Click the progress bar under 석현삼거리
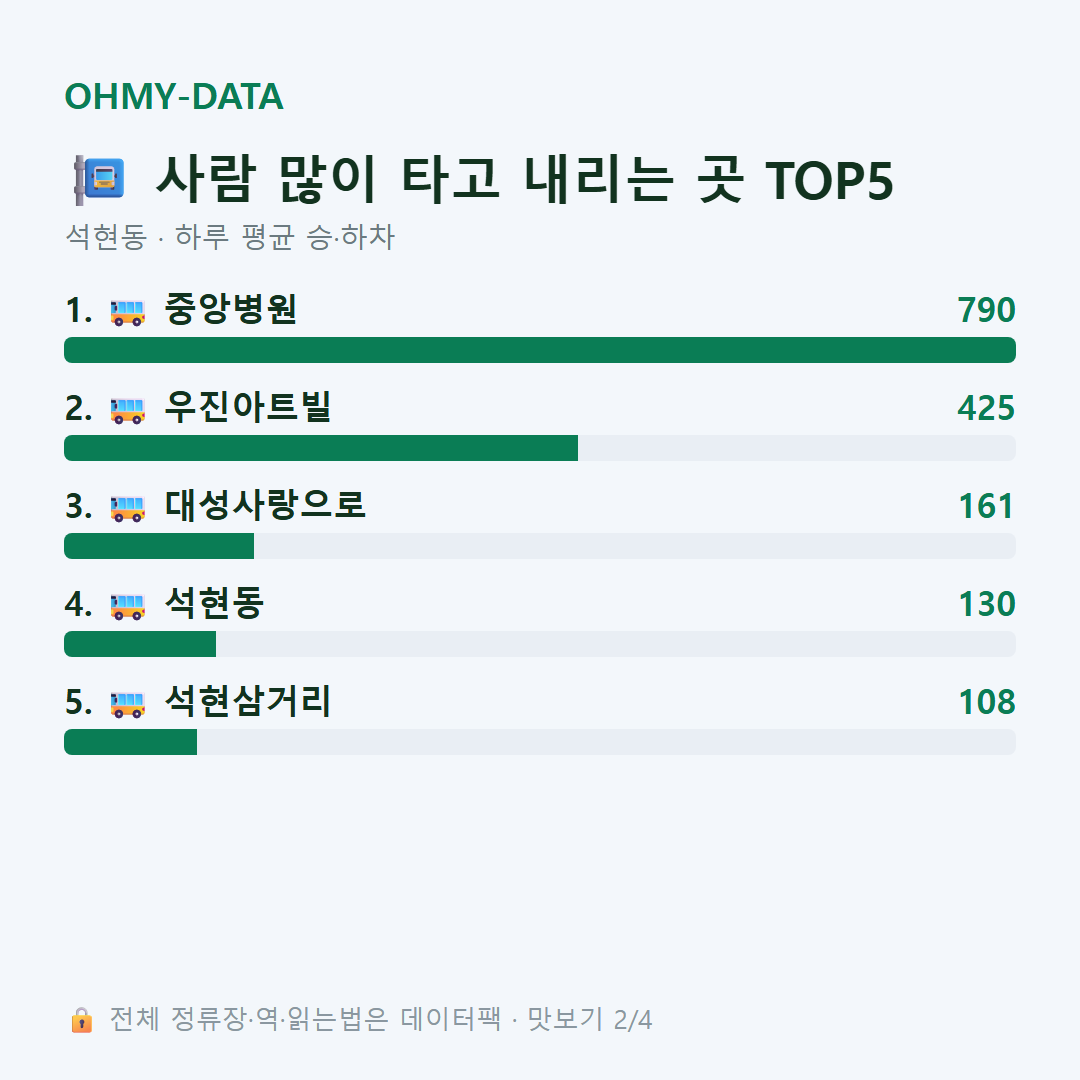 click(x=540, y=742)
